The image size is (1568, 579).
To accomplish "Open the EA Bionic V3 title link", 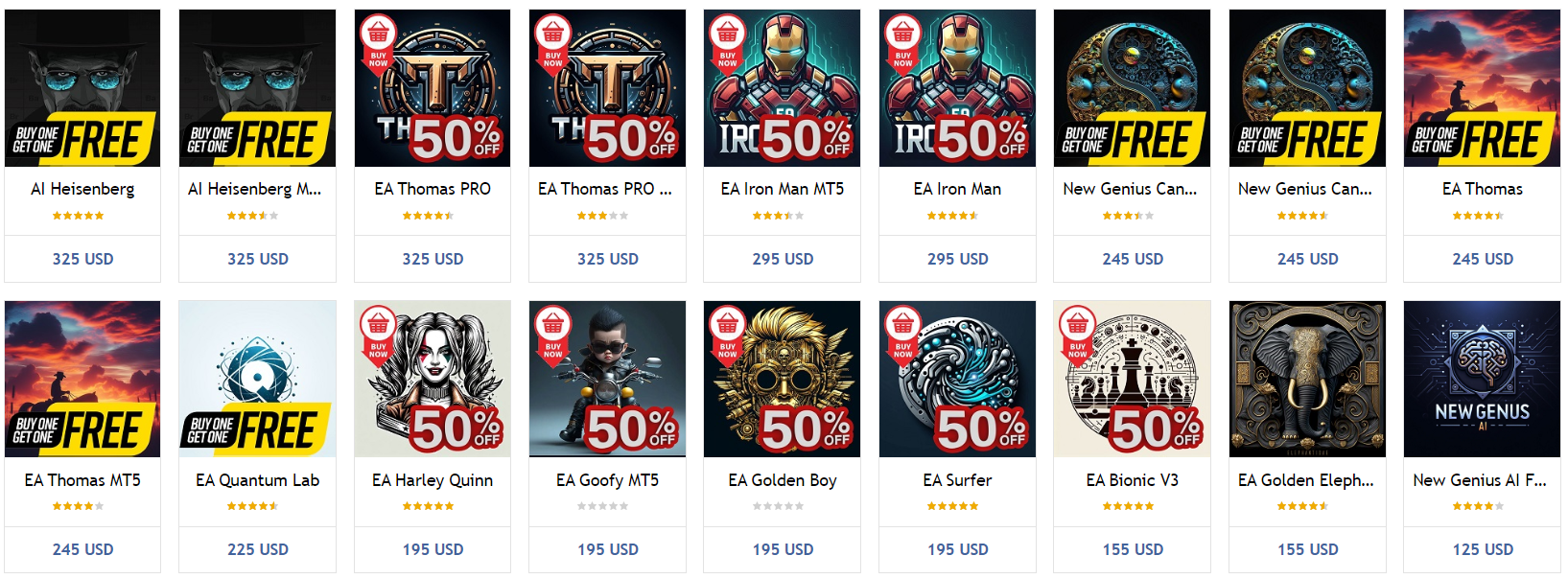I will pos(1133,480).
